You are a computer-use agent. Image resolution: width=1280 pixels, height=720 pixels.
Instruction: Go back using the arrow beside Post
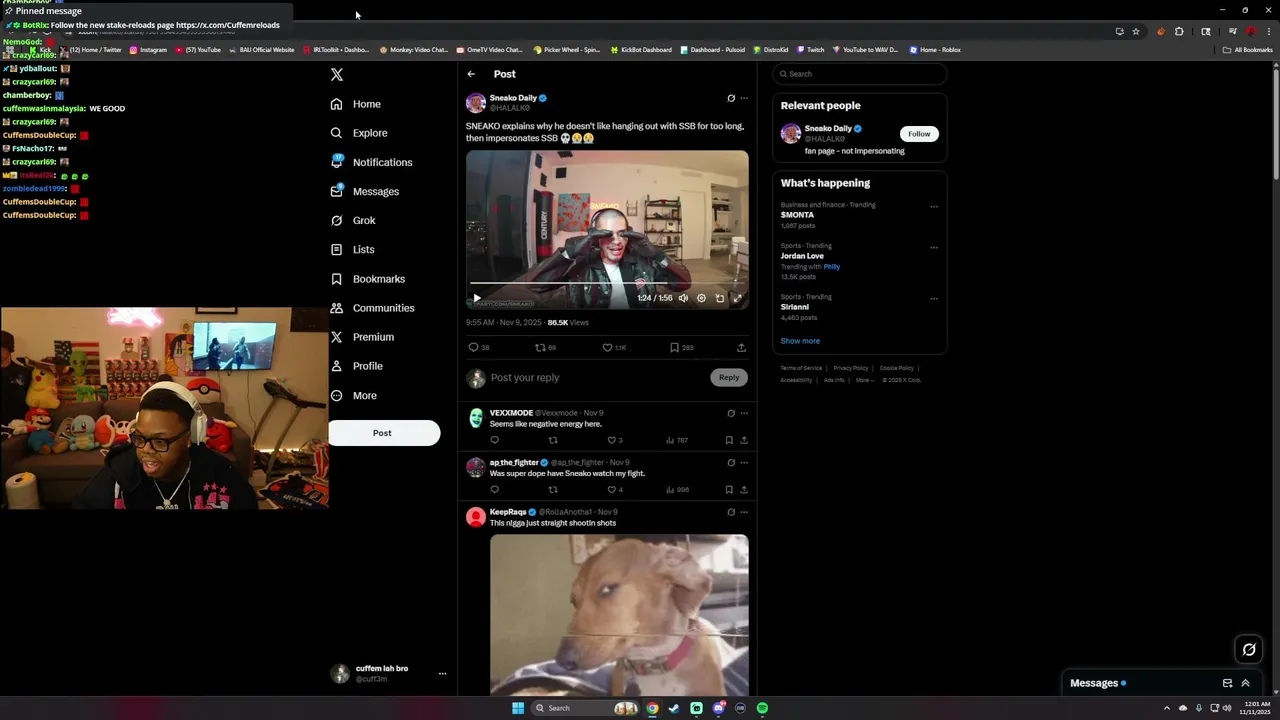coord(471,74)
